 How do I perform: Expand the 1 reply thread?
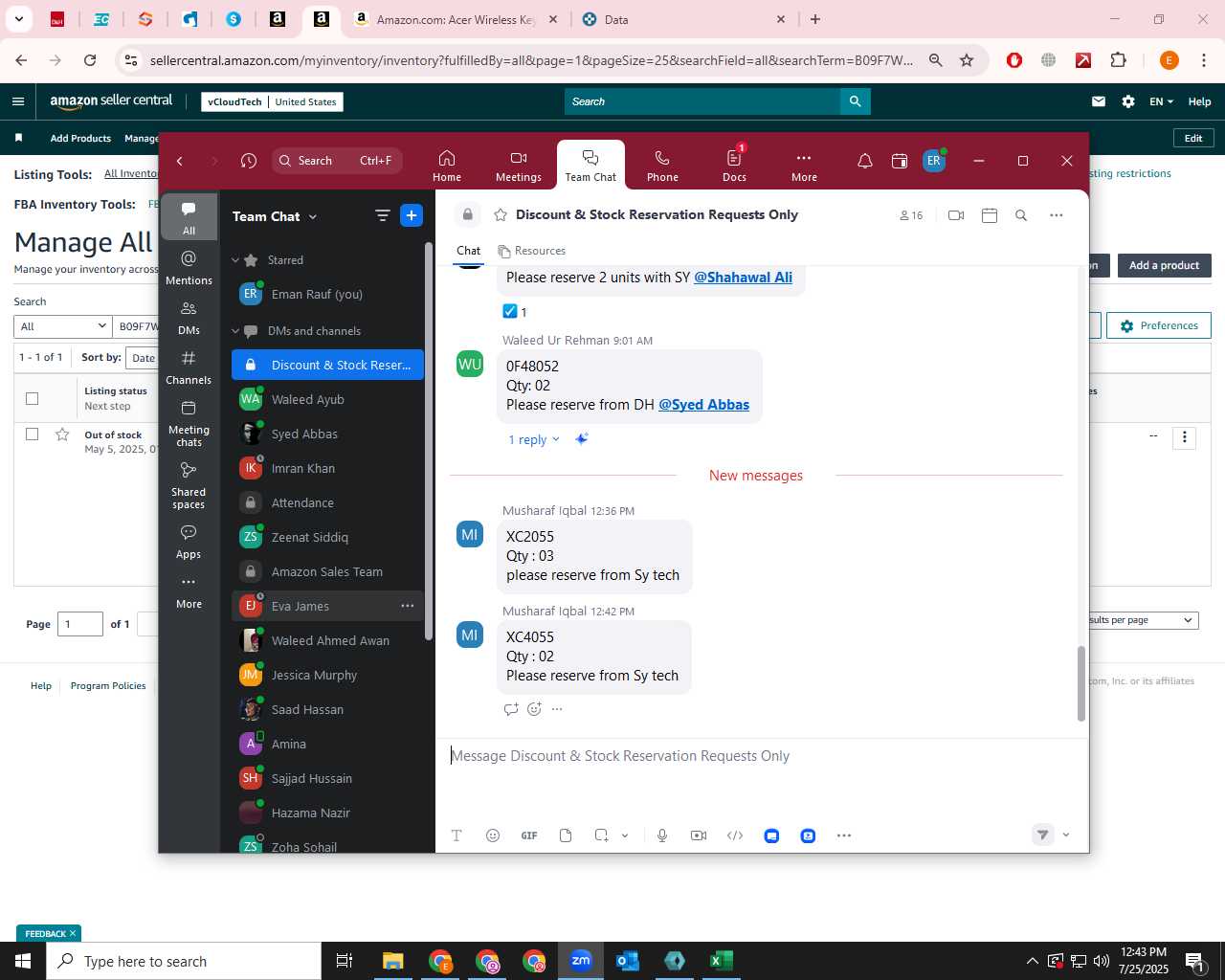533,439
